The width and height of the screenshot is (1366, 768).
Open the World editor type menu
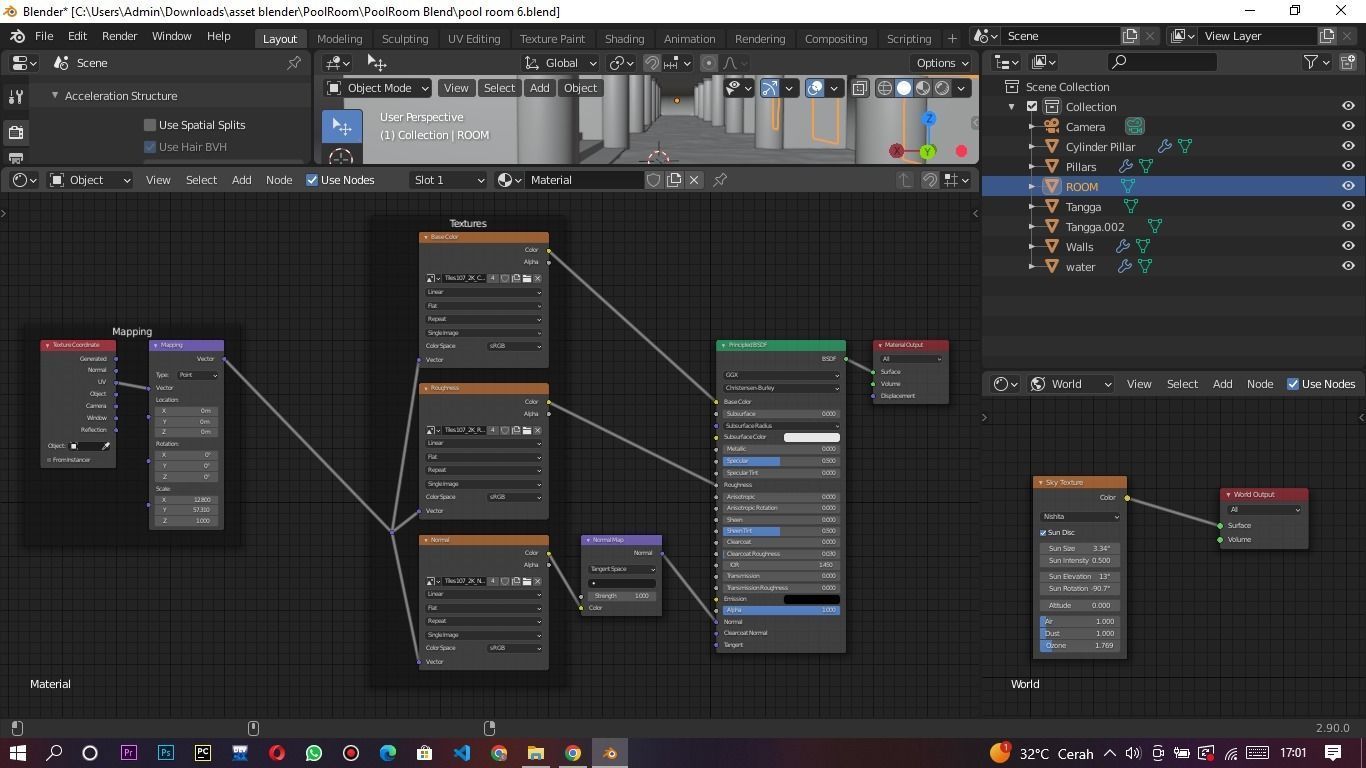[x=1004, y=384]
